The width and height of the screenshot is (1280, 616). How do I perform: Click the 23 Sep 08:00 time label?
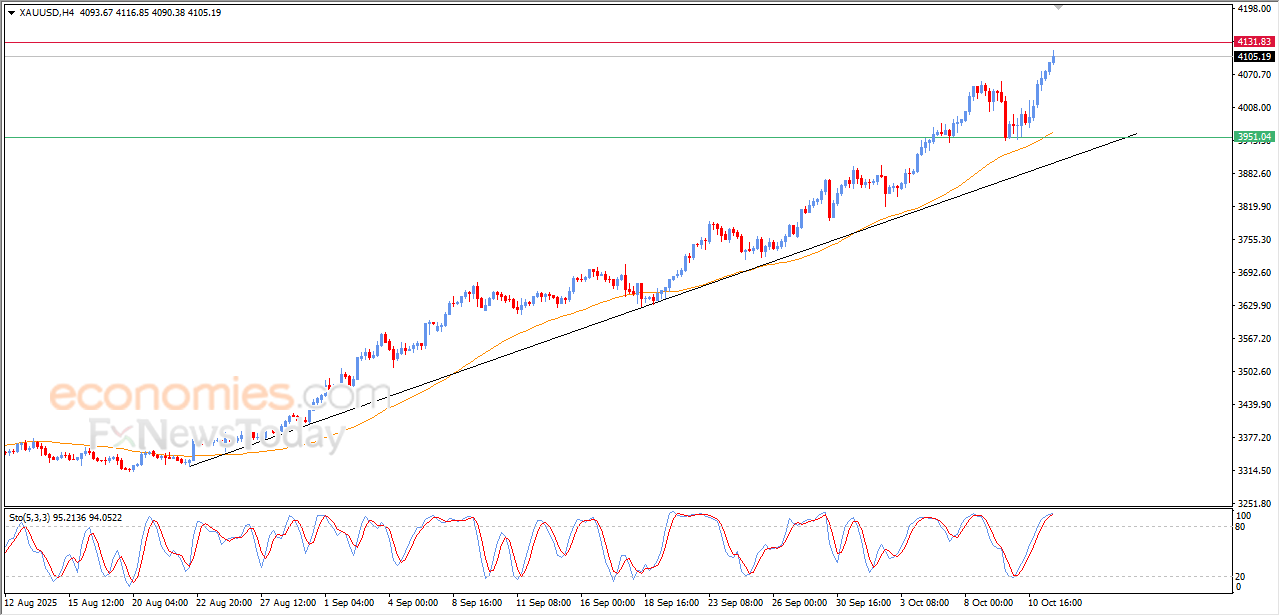pos(736,603)
